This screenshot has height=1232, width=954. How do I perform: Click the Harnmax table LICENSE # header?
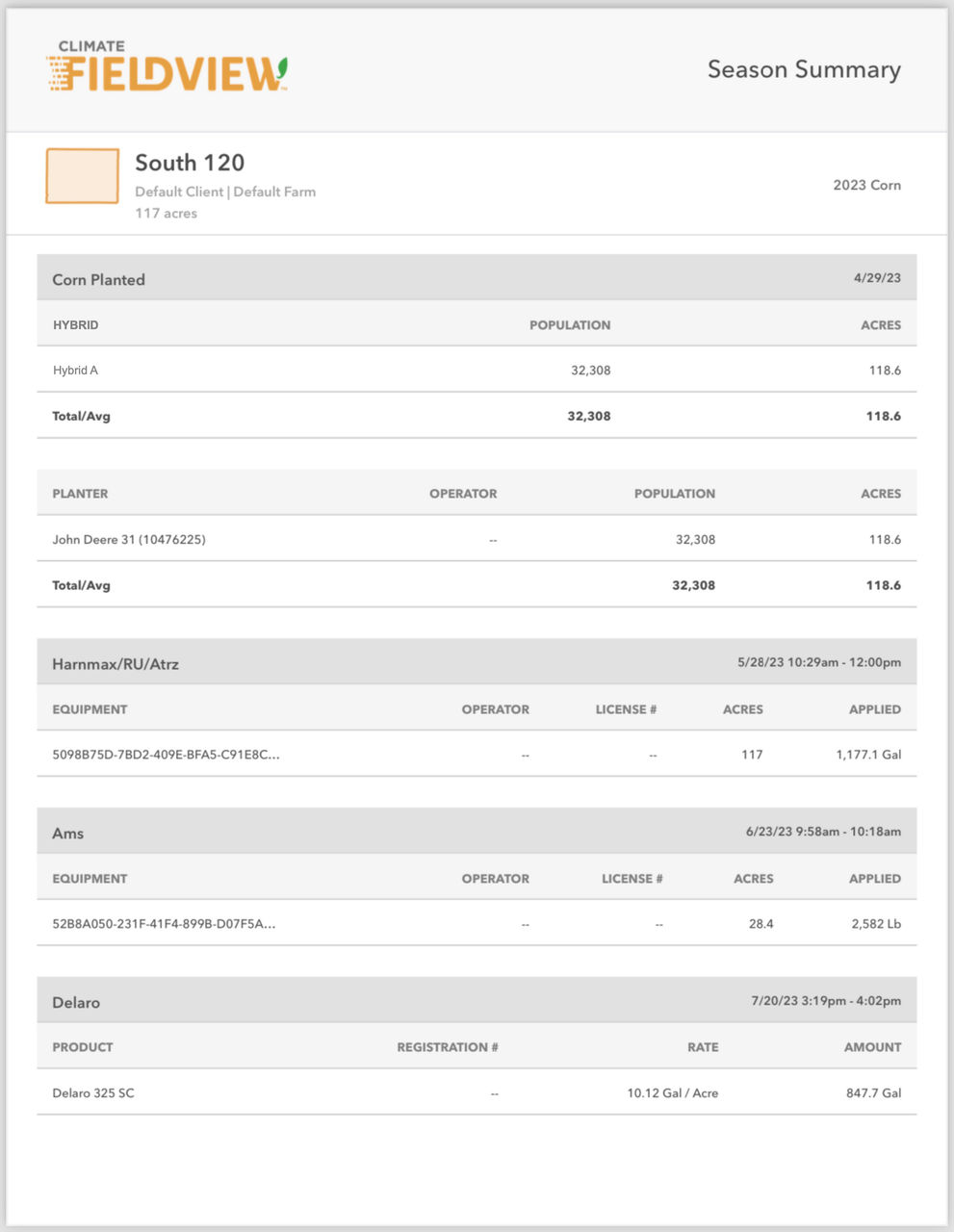626,709
